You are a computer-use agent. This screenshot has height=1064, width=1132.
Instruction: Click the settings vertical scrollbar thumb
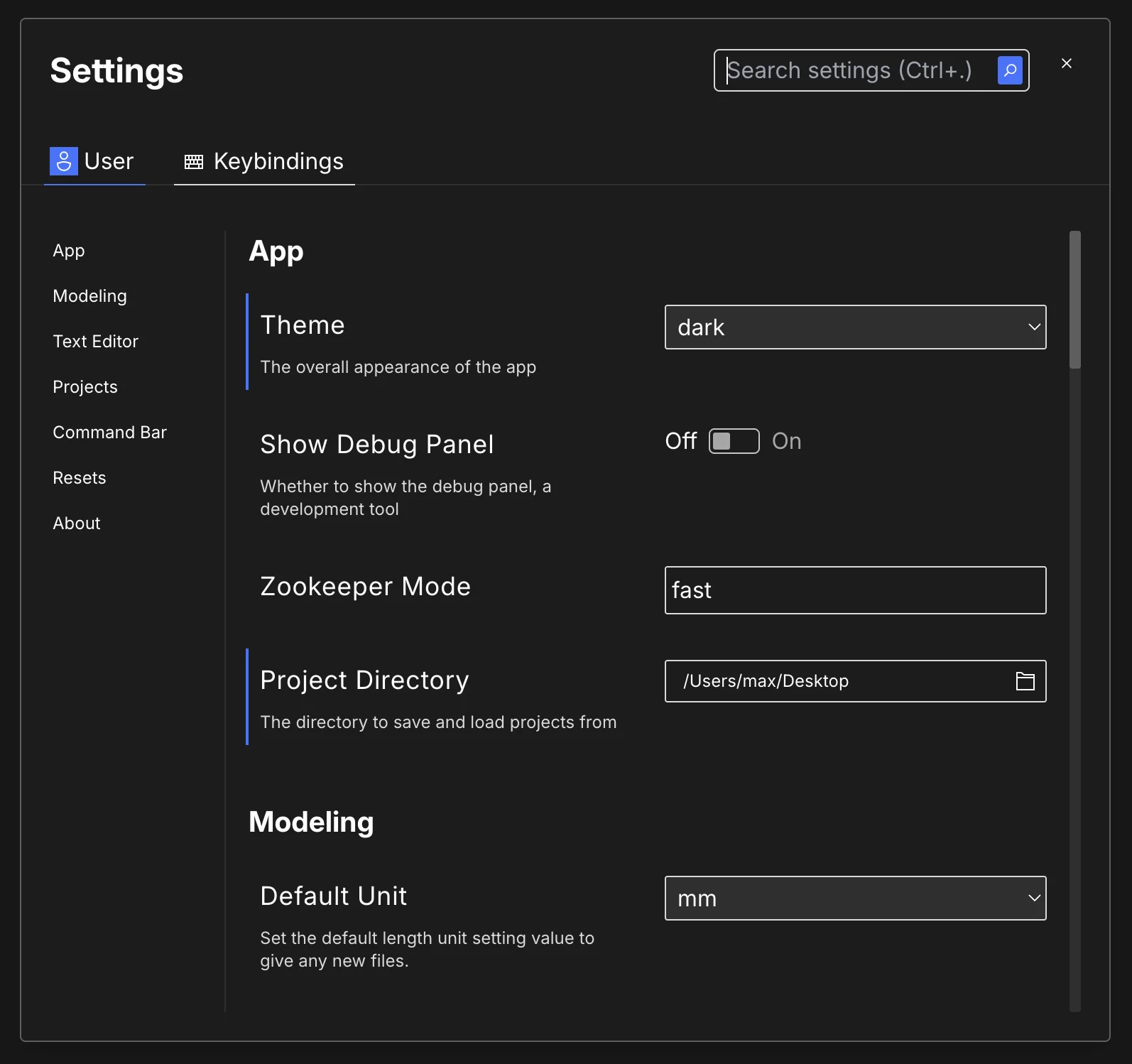pyautogui.click(x=1074, y=300)
